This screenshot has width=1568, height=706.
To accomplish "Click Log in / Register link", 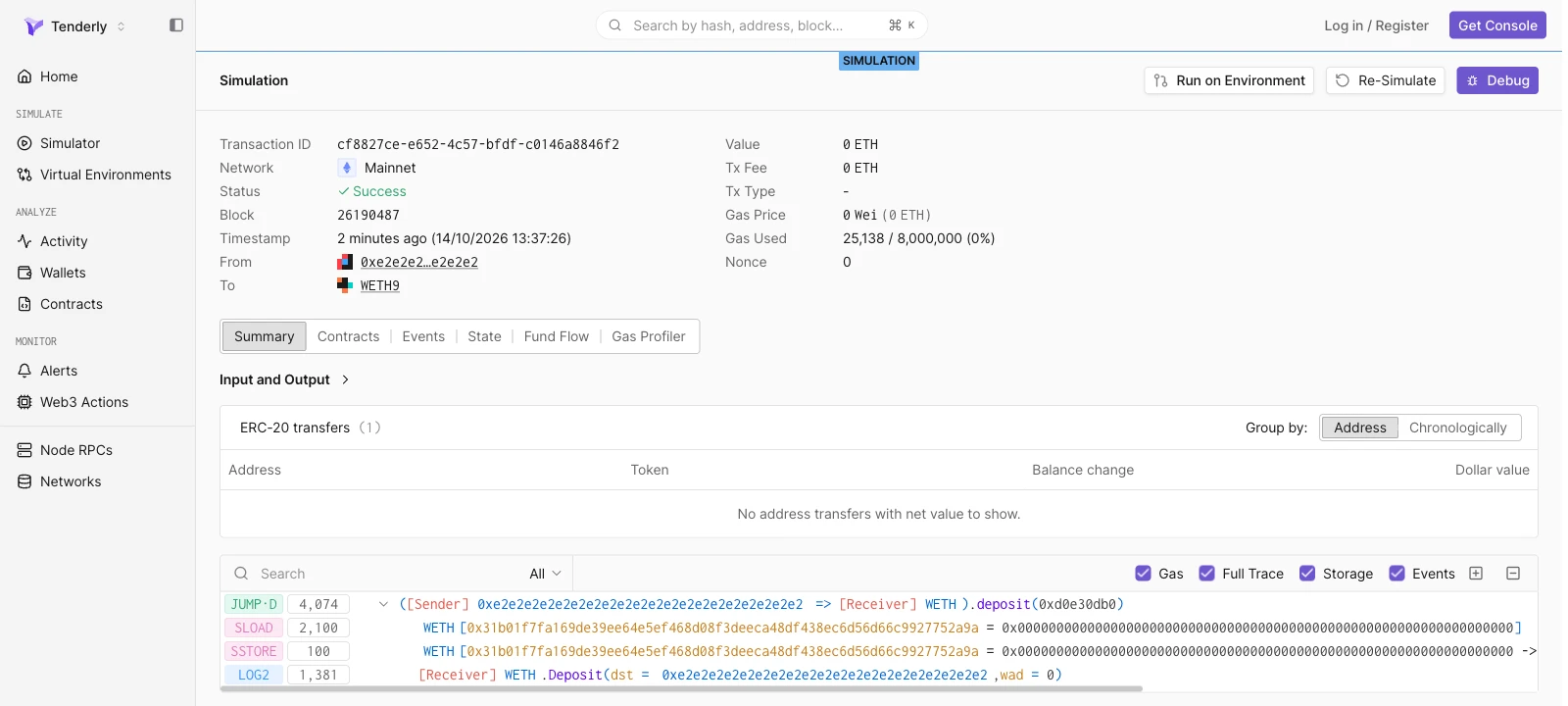I will [x=1376, y=25].
